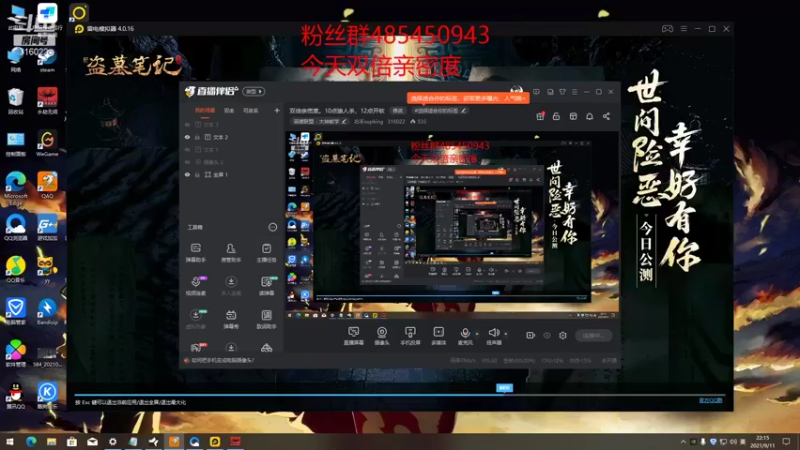
Task: Click the stream preview canvas
Action: [452, 226]
